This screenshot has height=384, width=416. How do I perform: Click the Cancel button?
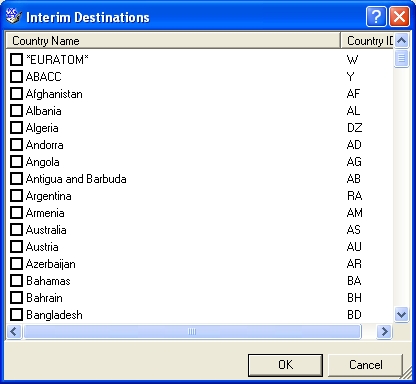(x=366, y=365)
